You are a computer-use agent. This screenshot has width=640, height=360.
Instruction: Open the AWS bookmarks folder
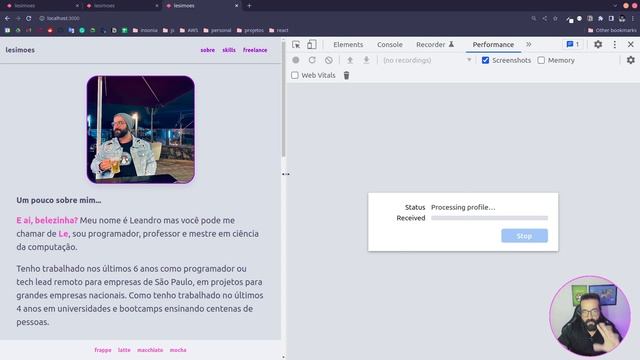(189, 30)
